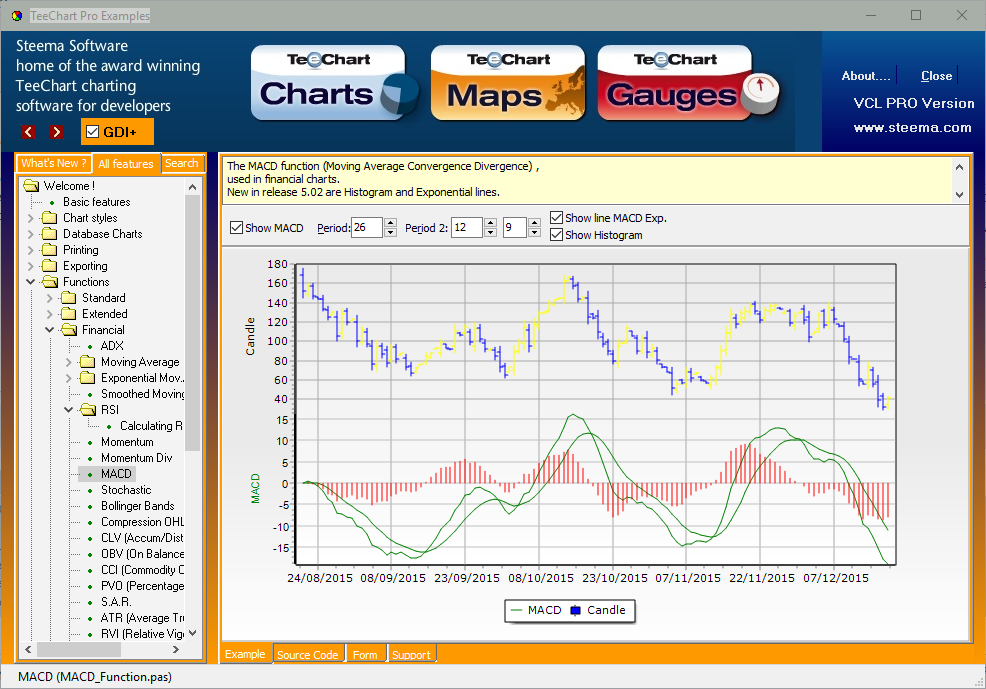986x689 pixels.
Task: Toggle Show line MACD Exp. checkbox
Action: (556, 218)
